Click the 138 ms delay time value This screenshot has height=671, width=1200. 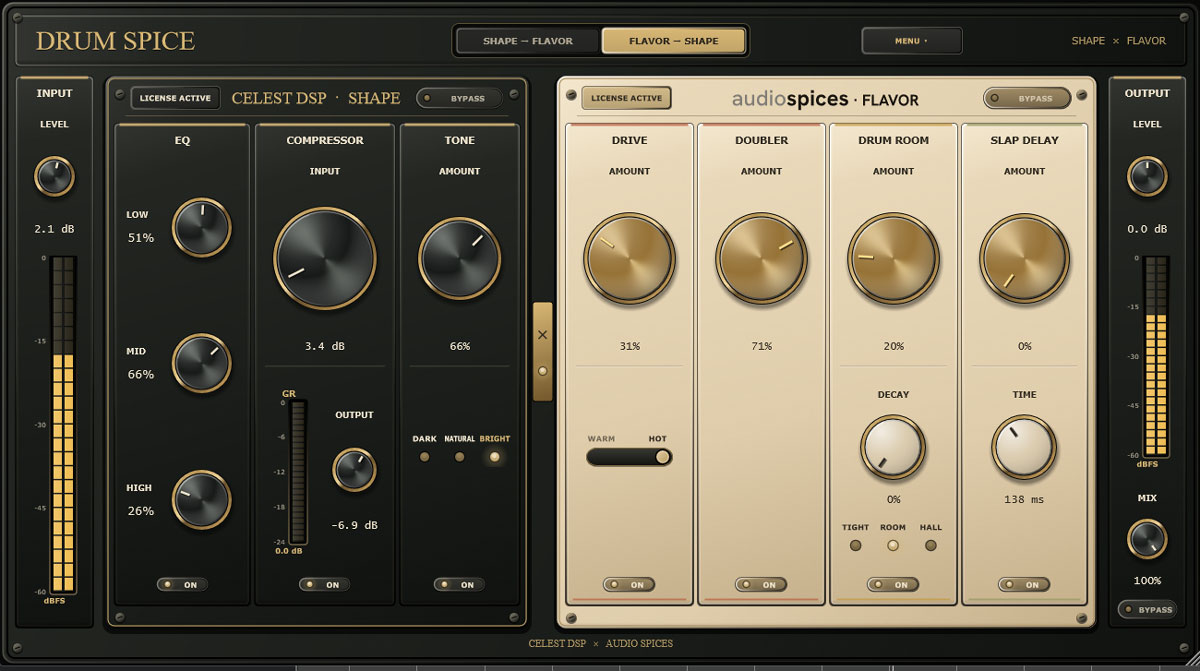pyautogui.click(x=1024, y=498)
